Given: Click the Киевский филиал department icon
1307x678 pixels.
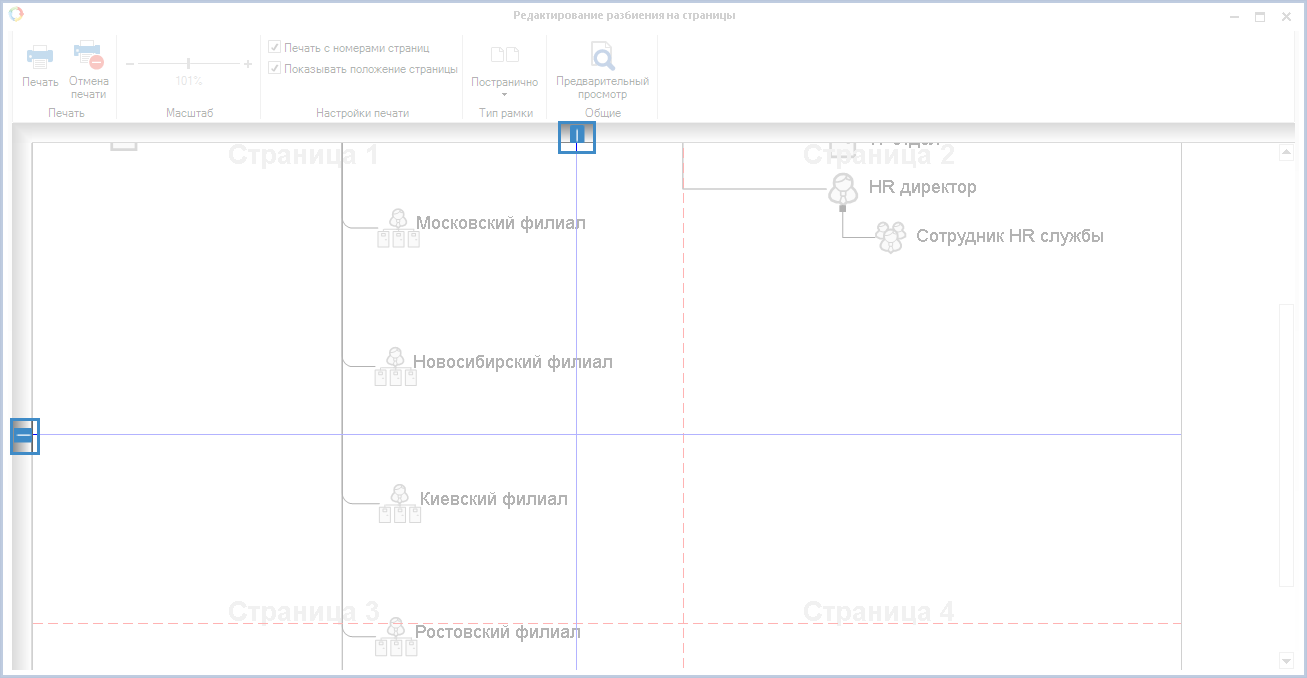Looking at the screenshot, I should point(399,504).
